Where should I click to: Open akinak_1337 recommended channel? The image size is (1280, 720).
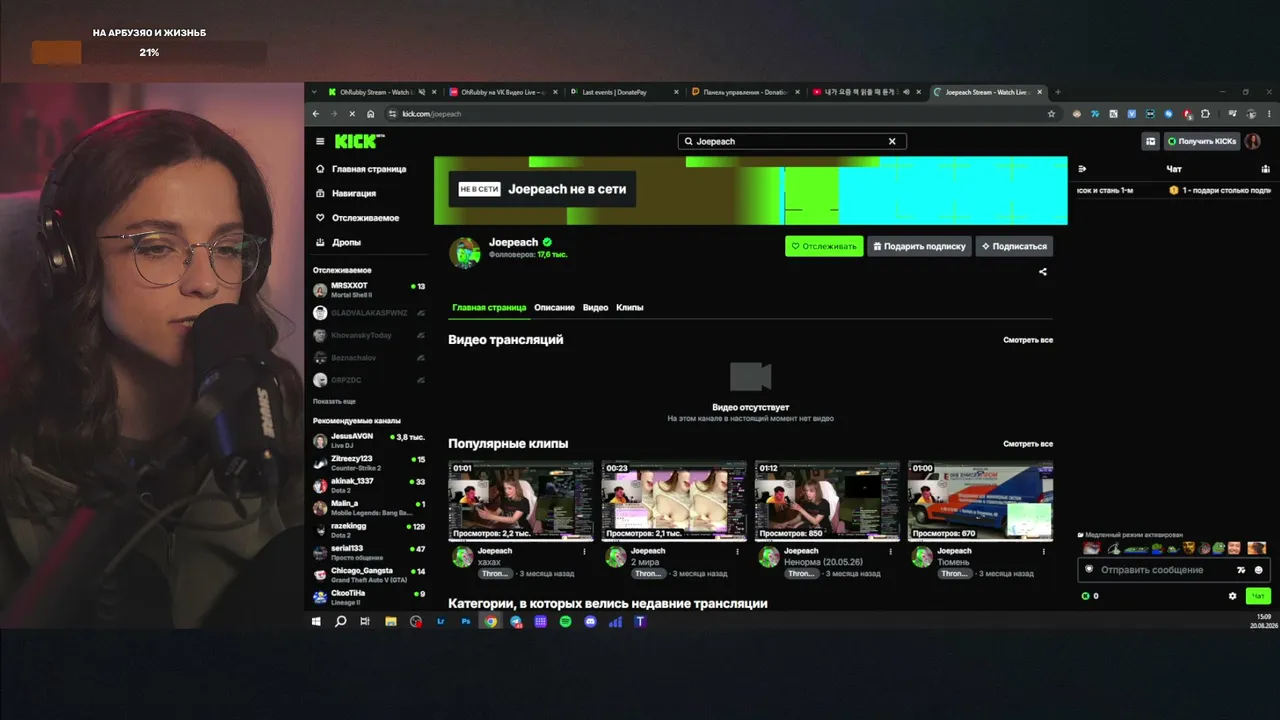pos(369,485)
